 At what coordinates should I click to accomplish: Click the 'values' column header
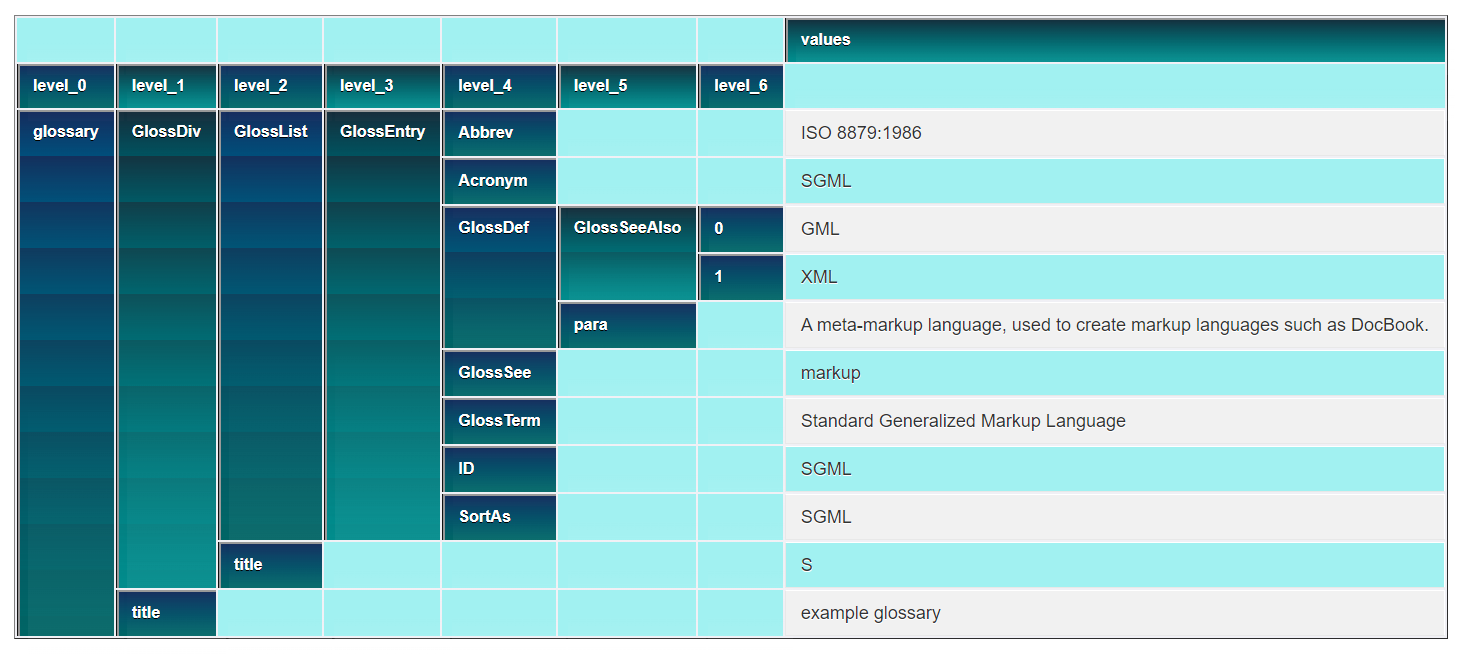(1114, 40)
